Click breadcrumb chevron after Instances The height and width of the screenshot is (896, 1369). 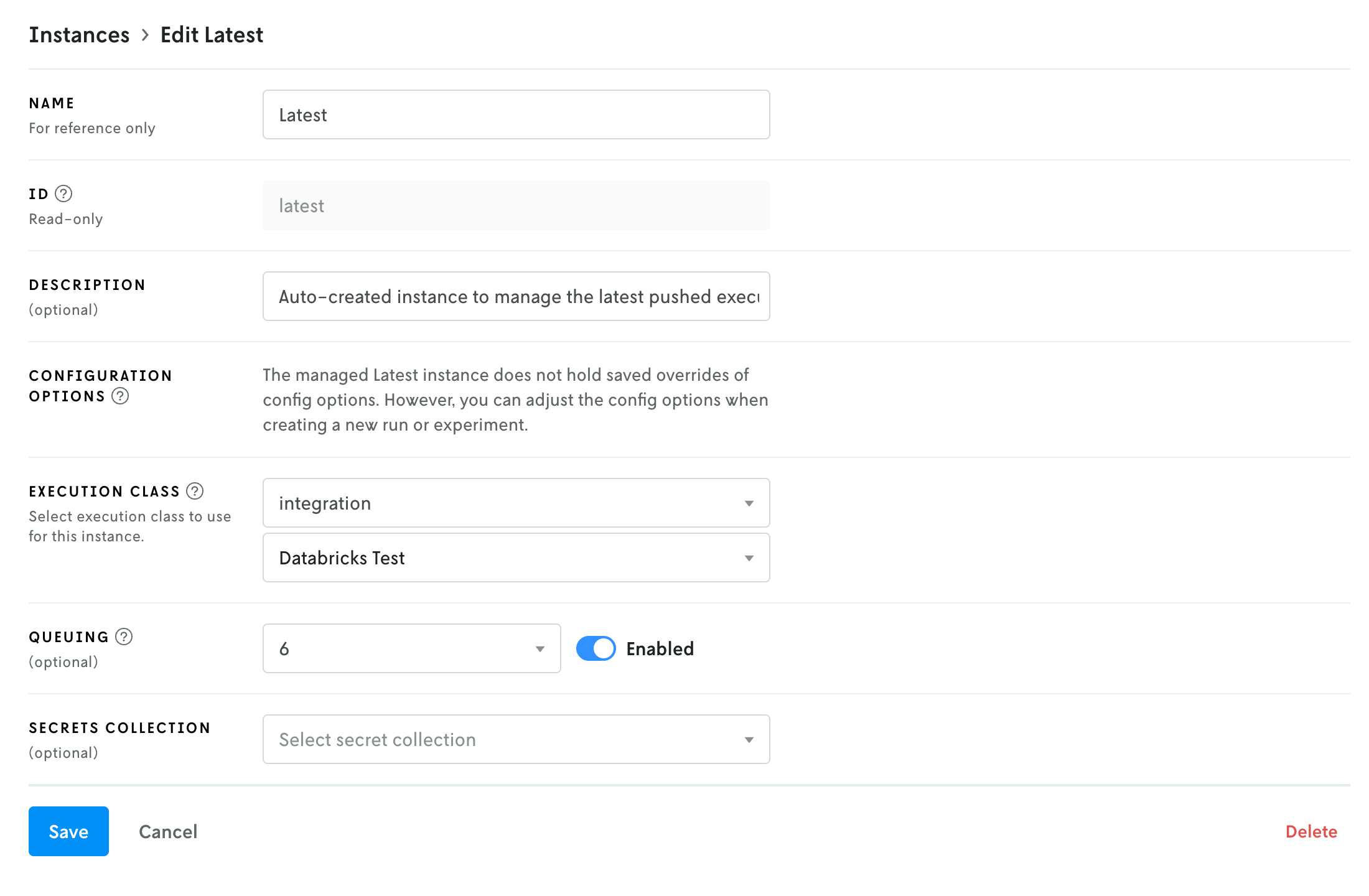pos(145,35)
